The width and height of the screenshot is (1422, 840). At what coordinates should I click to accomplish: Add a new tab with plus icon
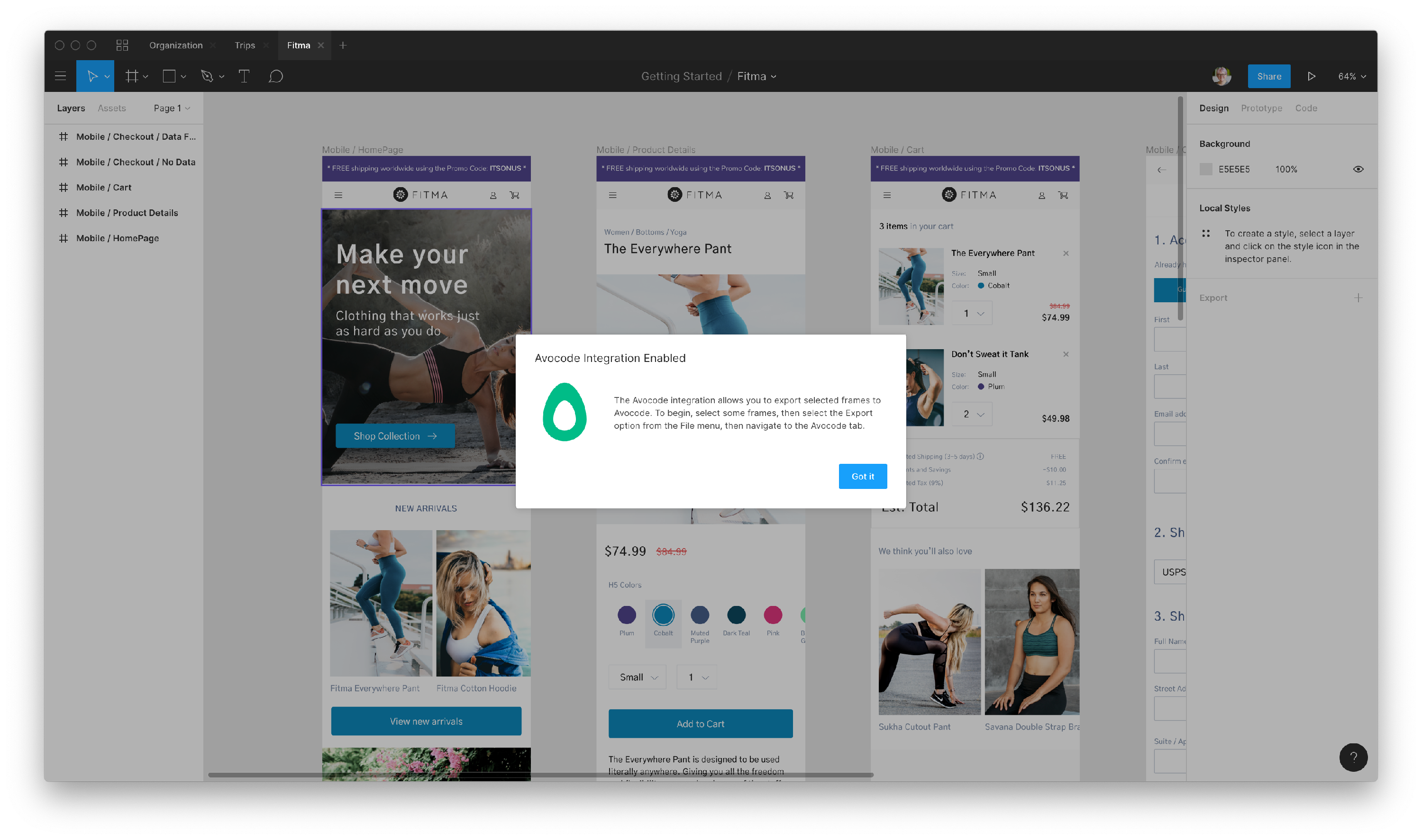343,45
